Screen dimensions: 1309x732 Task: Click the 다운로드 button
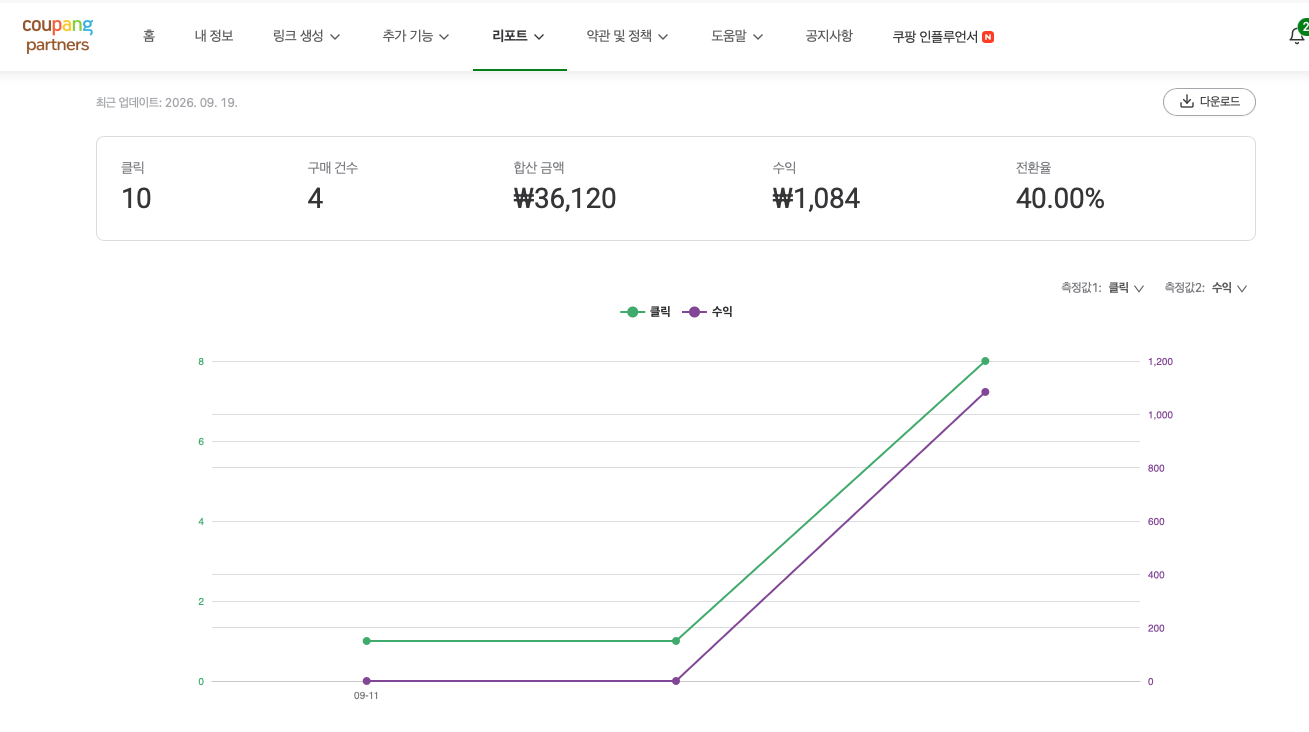click(1209, 102)
